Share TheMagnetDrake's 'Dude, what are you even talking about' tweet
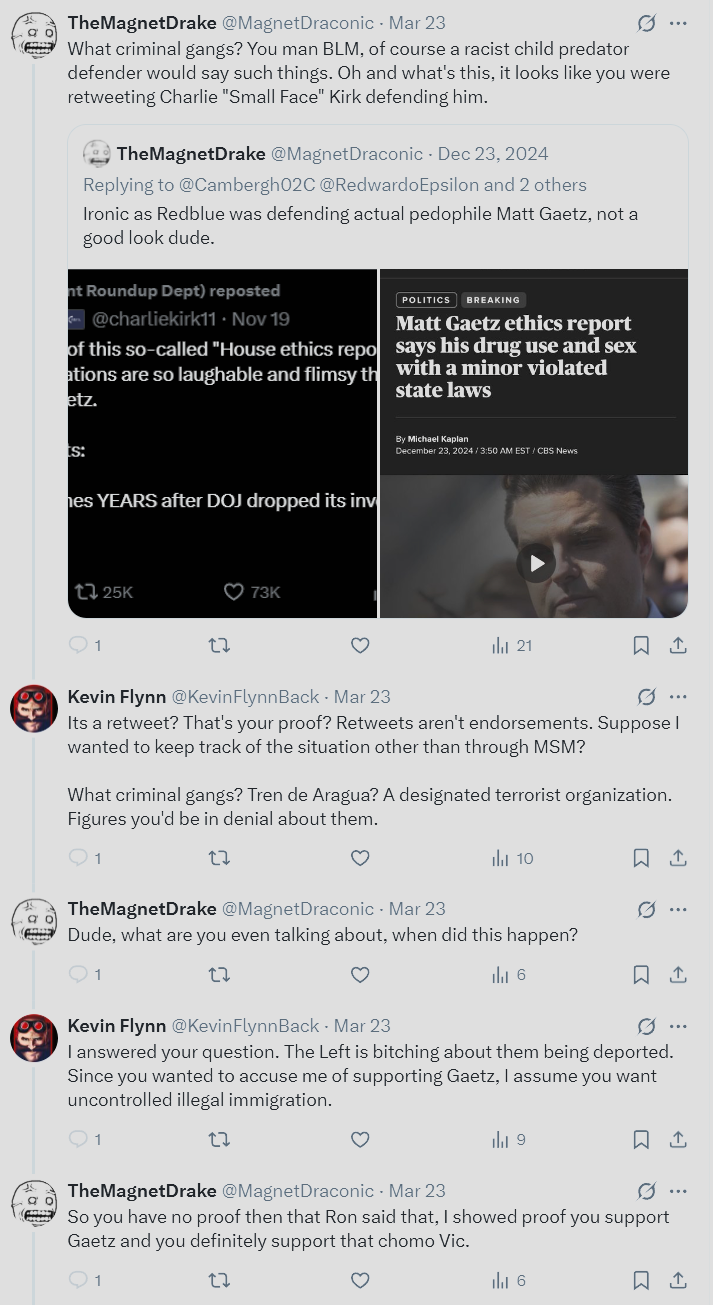The width and height of the screenshot is (713, 1305). [678, 974]
